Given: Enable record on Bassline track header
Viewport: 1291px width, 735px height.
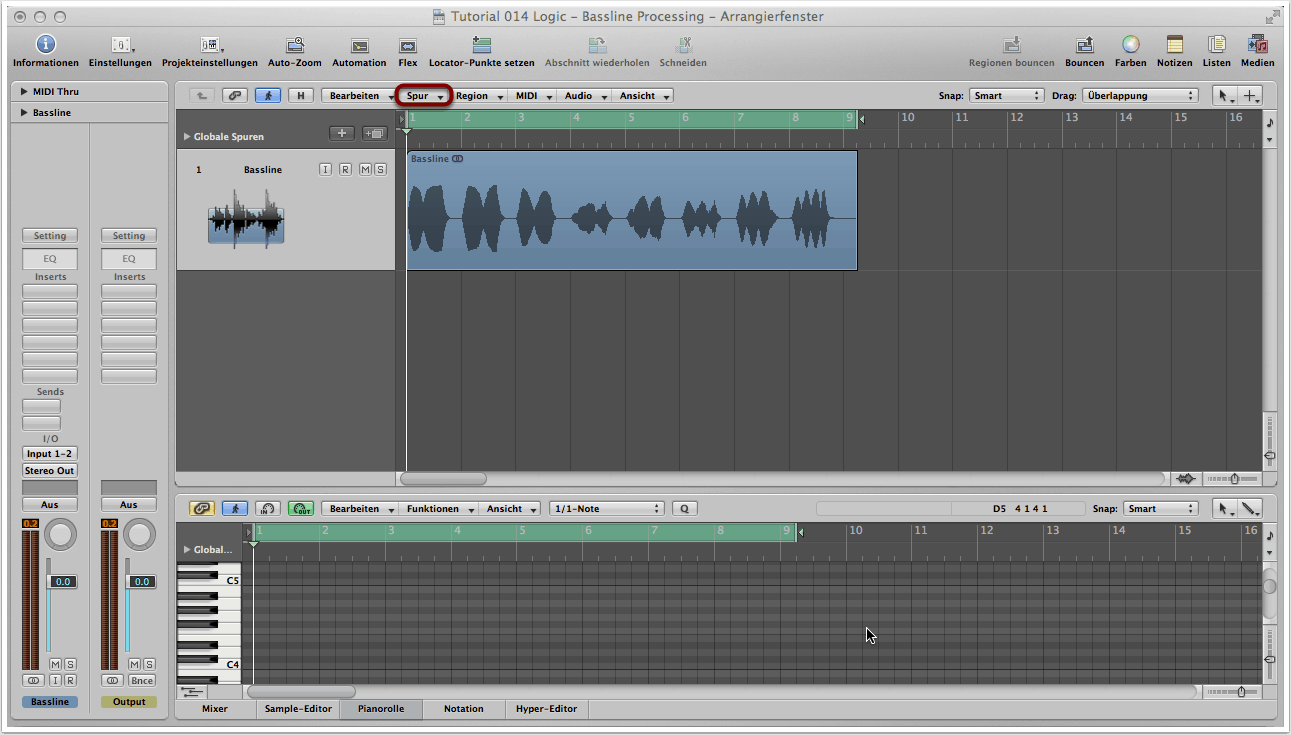Looking at the screenshot, I should (345, 170).
